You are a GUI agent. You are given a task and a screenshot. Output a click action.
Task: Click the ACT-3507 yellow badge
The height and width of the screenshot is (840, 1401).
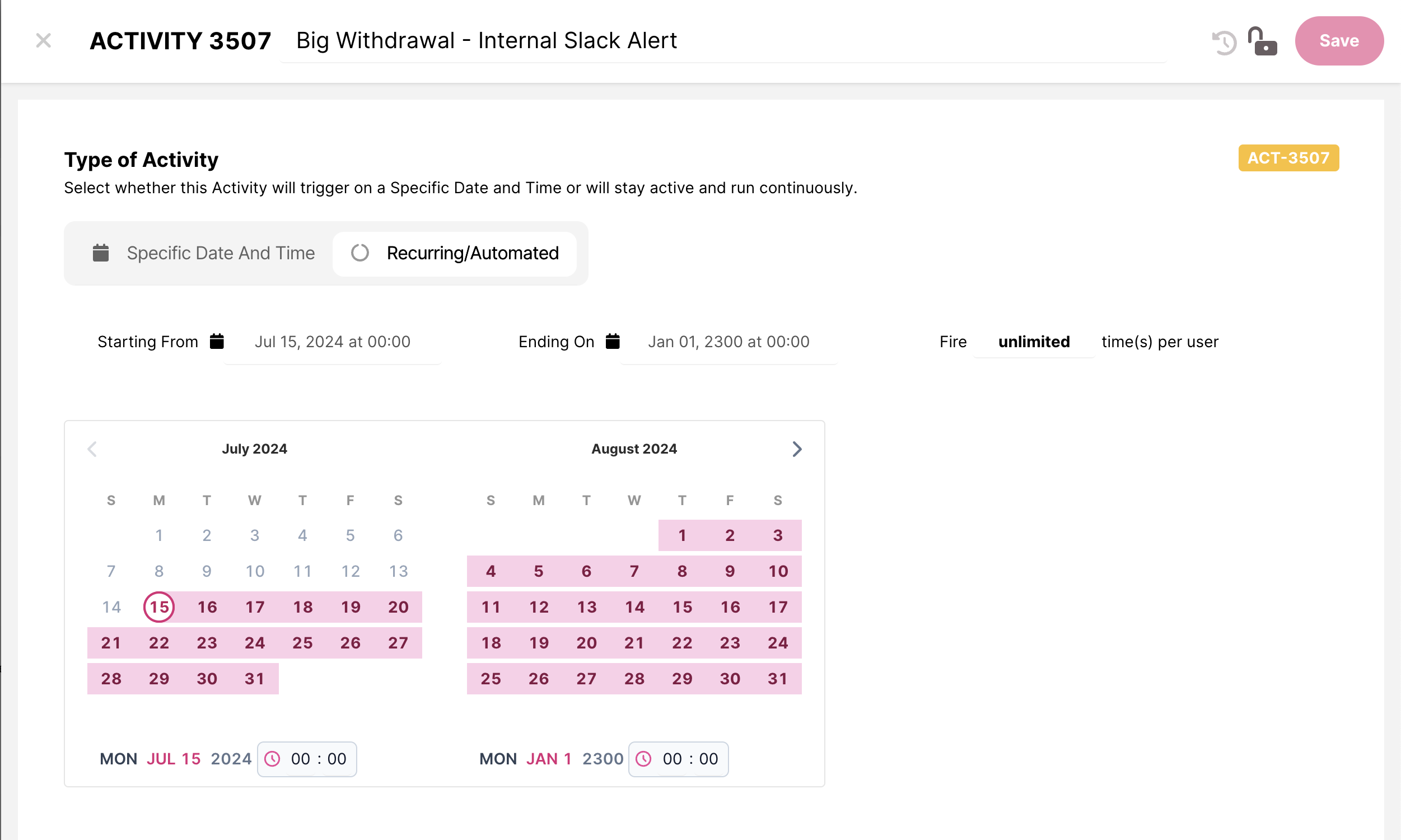click(x=1288, y=157)
